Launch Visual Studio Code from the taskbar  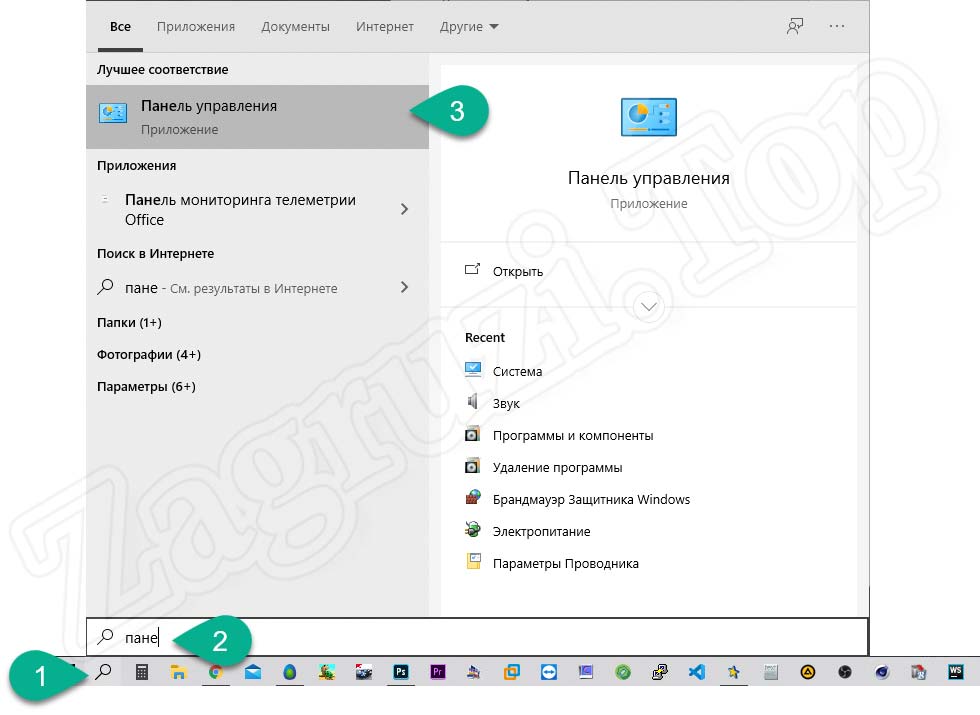695,673
